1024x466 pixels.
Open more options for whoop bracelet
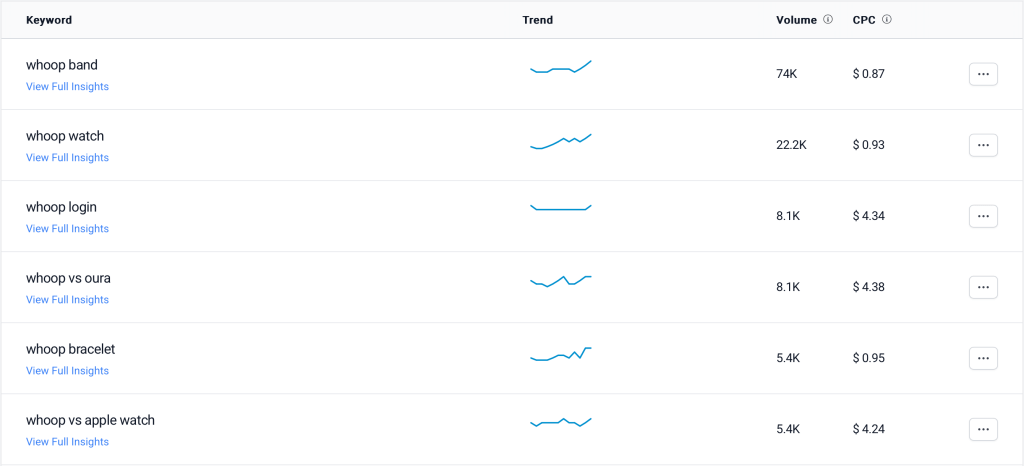tap(983, 358)
